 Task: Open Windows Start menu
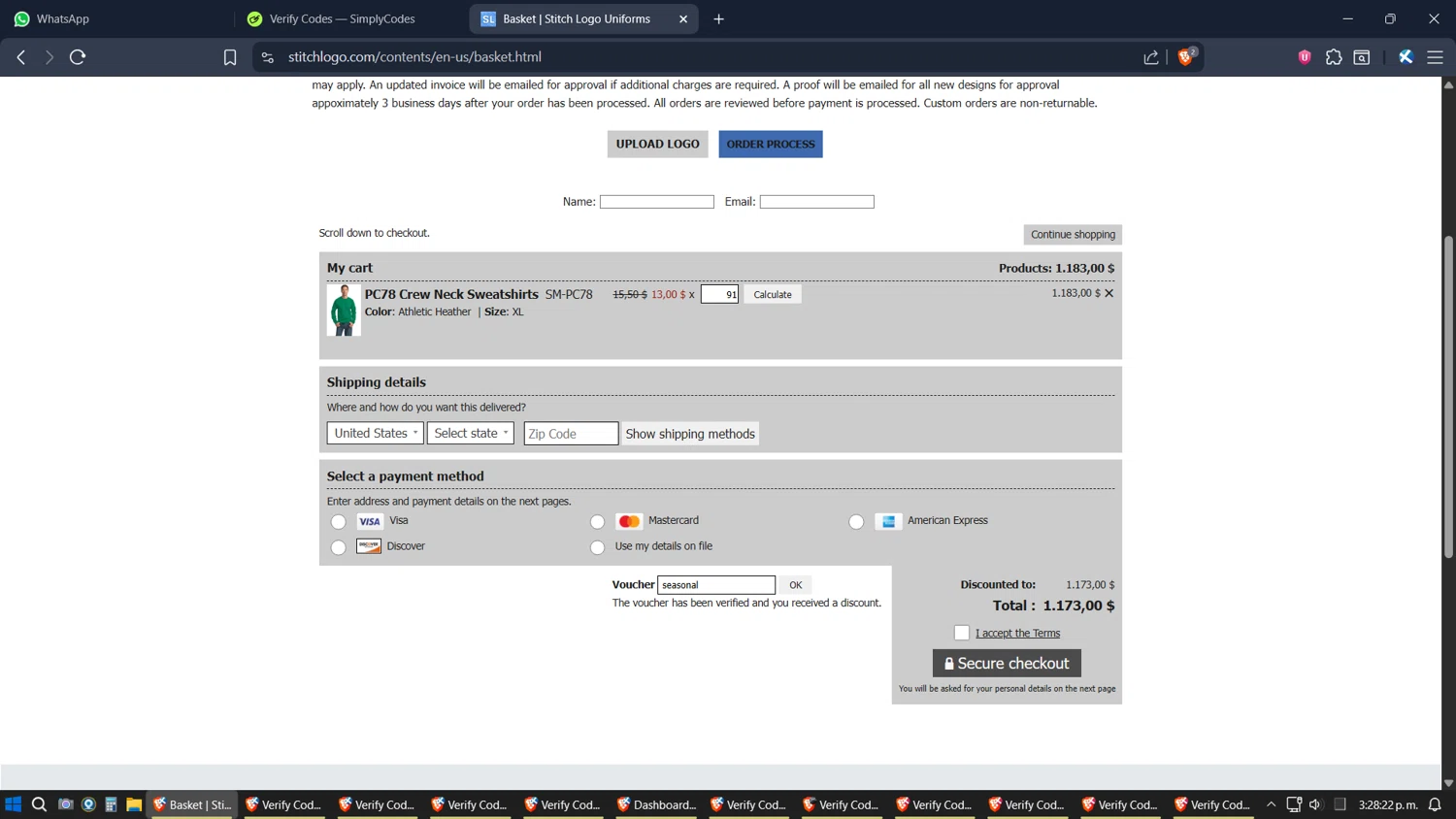coord(14,804)
